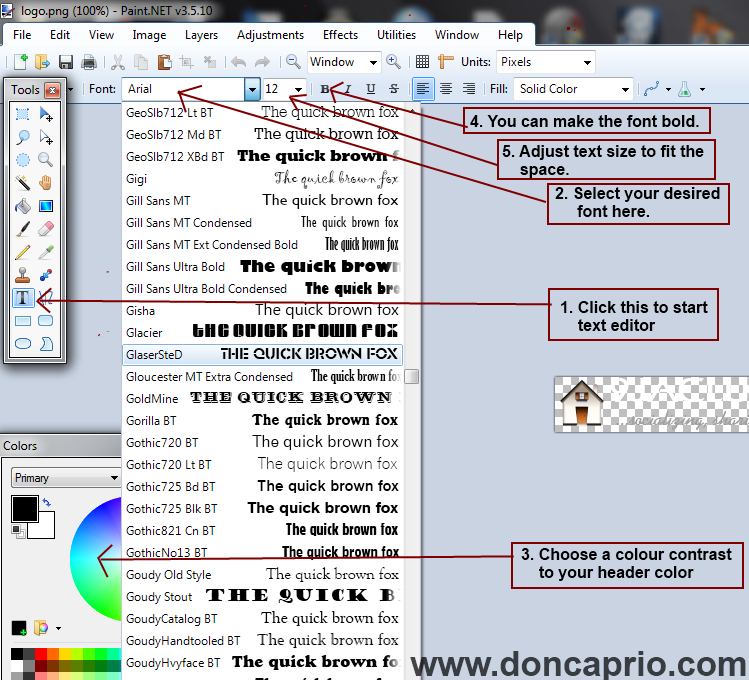Open the antialiasing mode dropdown
The width and height of the screenshot is (749, 680).
pyautogui.click(x=668, y=89)
